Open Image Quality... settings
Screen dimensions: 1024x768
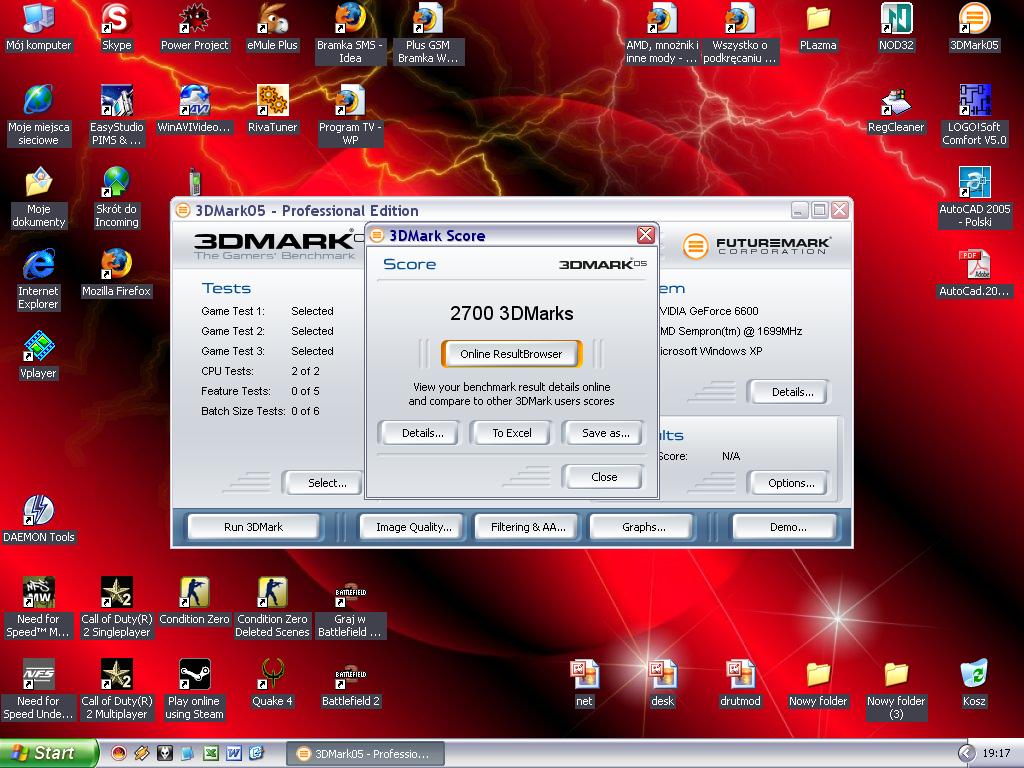(x=413, y=527)
